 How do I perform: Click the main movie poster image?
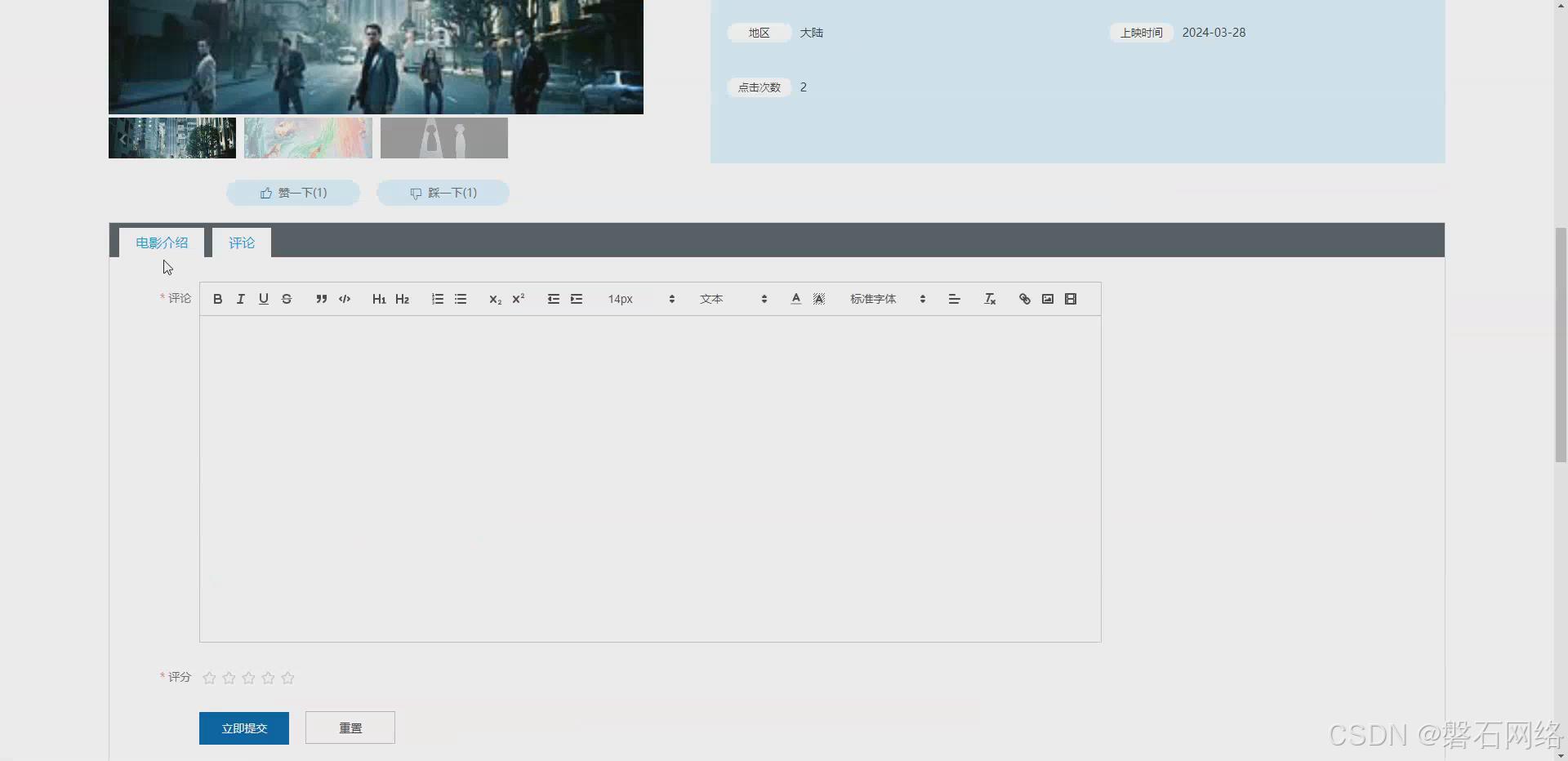(x=376, y=56)
